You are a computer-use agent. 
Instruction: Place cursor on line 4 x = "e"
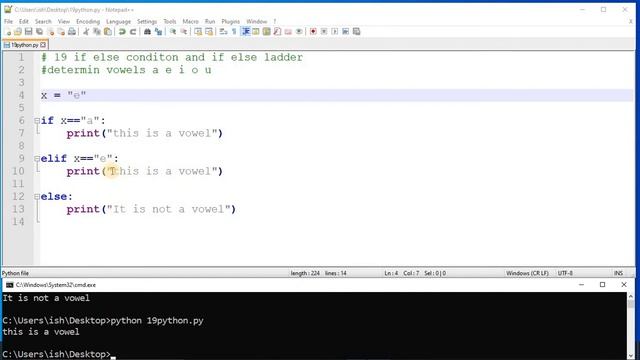(x=336, y=96)
